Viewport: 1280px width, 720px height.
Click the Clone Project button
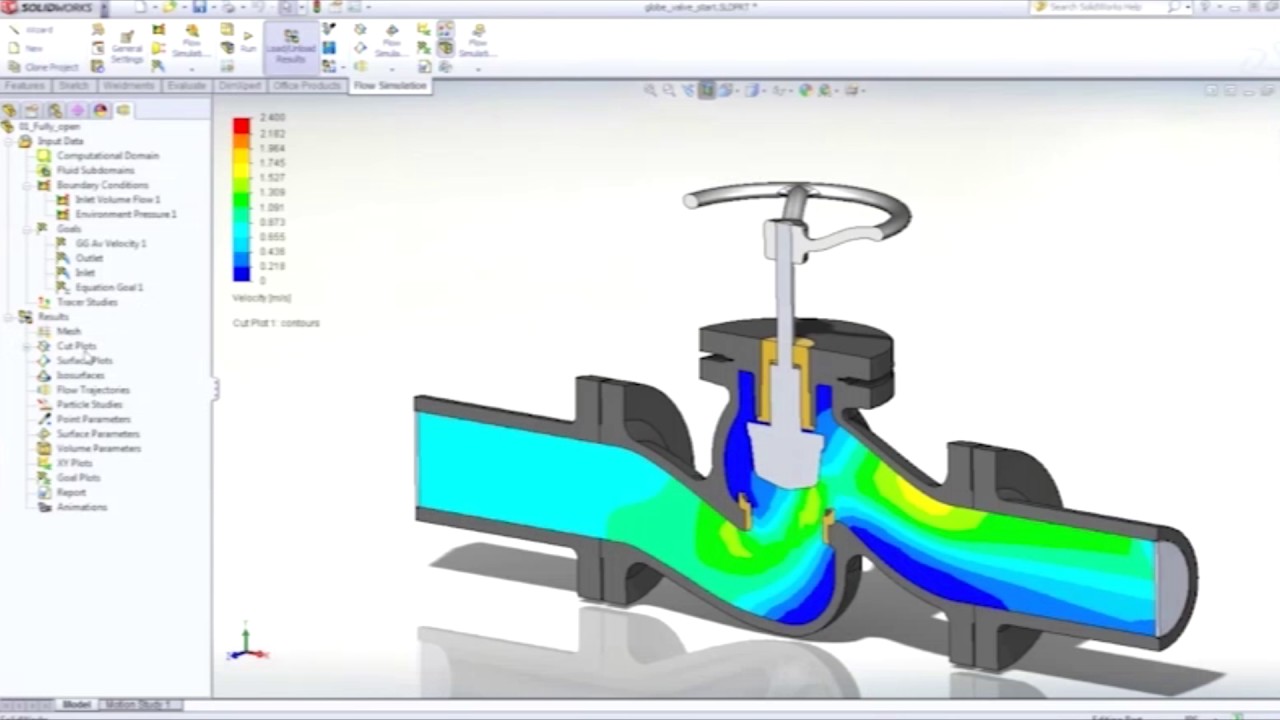[x=44, y=67]
